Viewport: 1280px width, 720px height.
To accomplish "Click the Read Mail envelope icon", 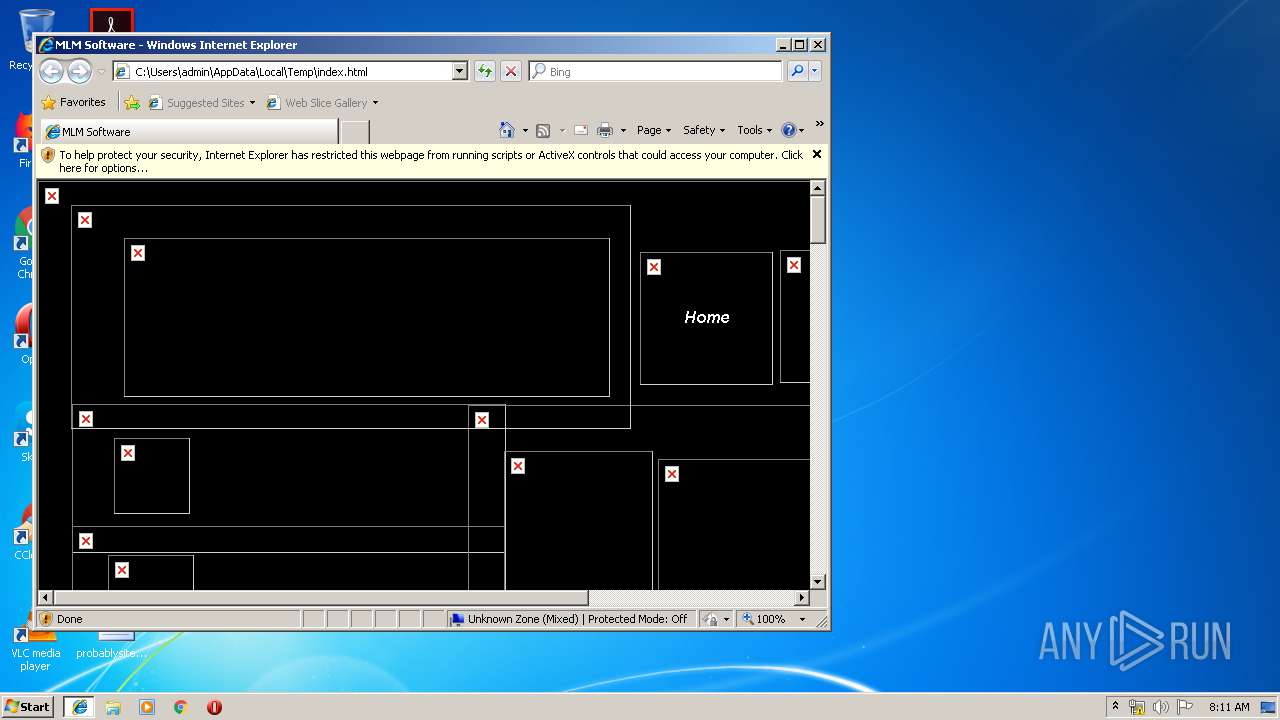I will pyautogui.click(x=580, y=130).
